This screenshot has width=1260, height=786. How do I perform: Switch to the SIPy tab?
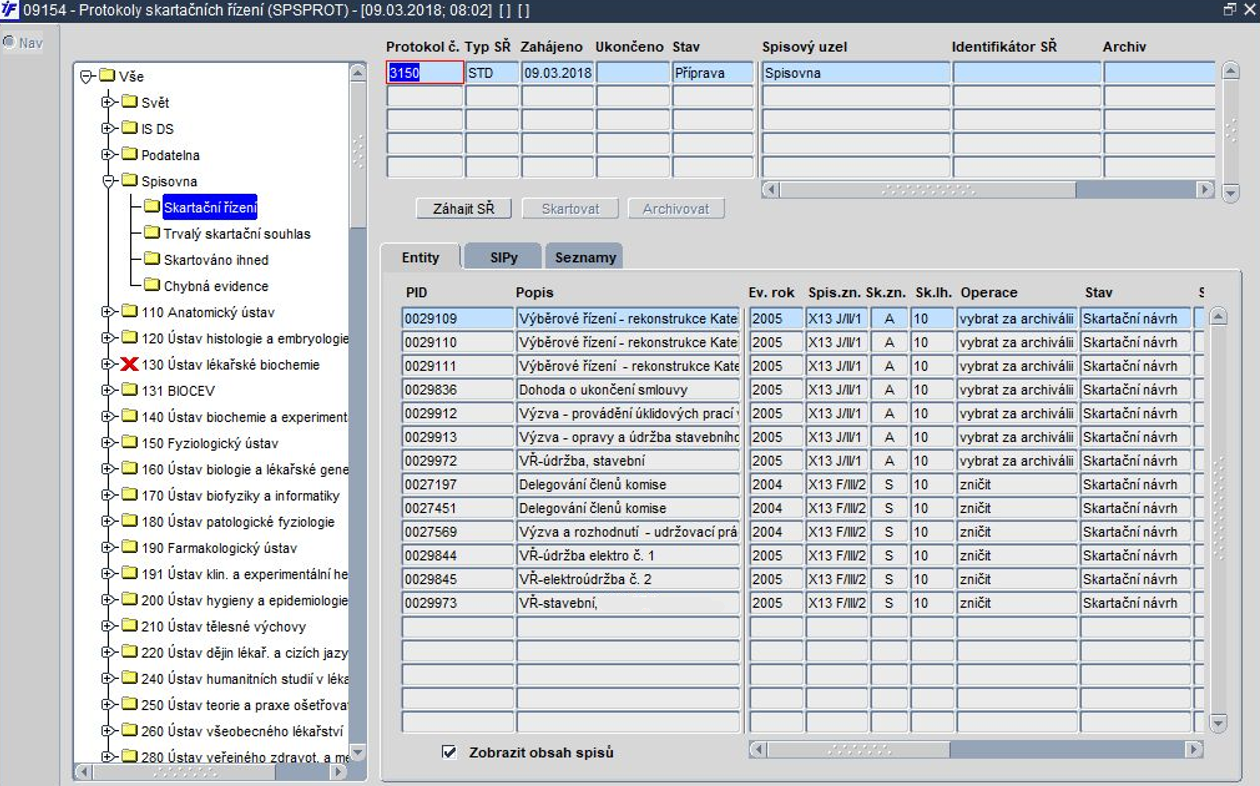[504, 257]
